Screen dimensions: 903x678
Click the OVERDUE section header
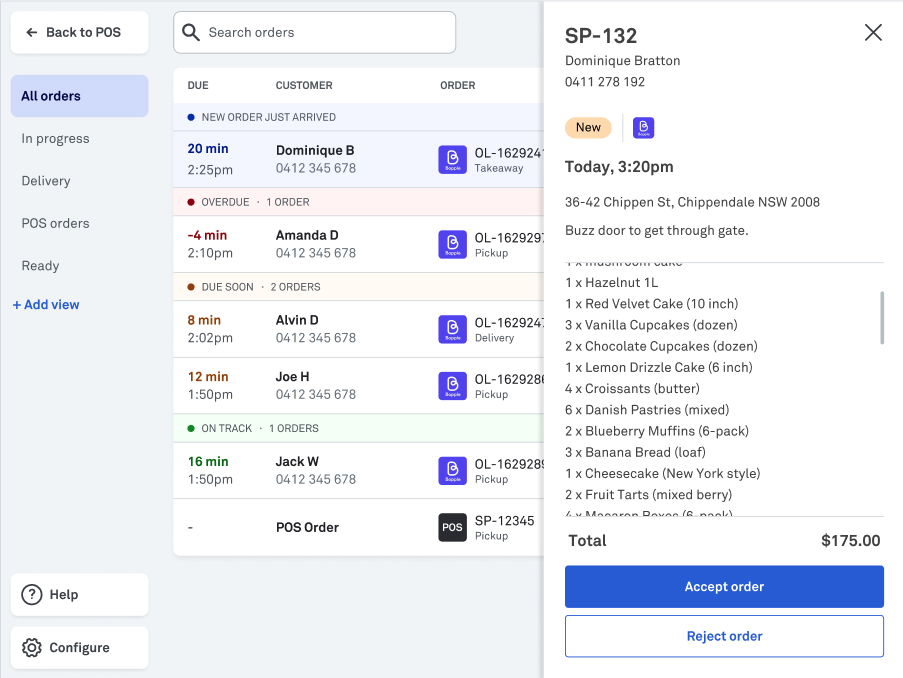point(359,202)
